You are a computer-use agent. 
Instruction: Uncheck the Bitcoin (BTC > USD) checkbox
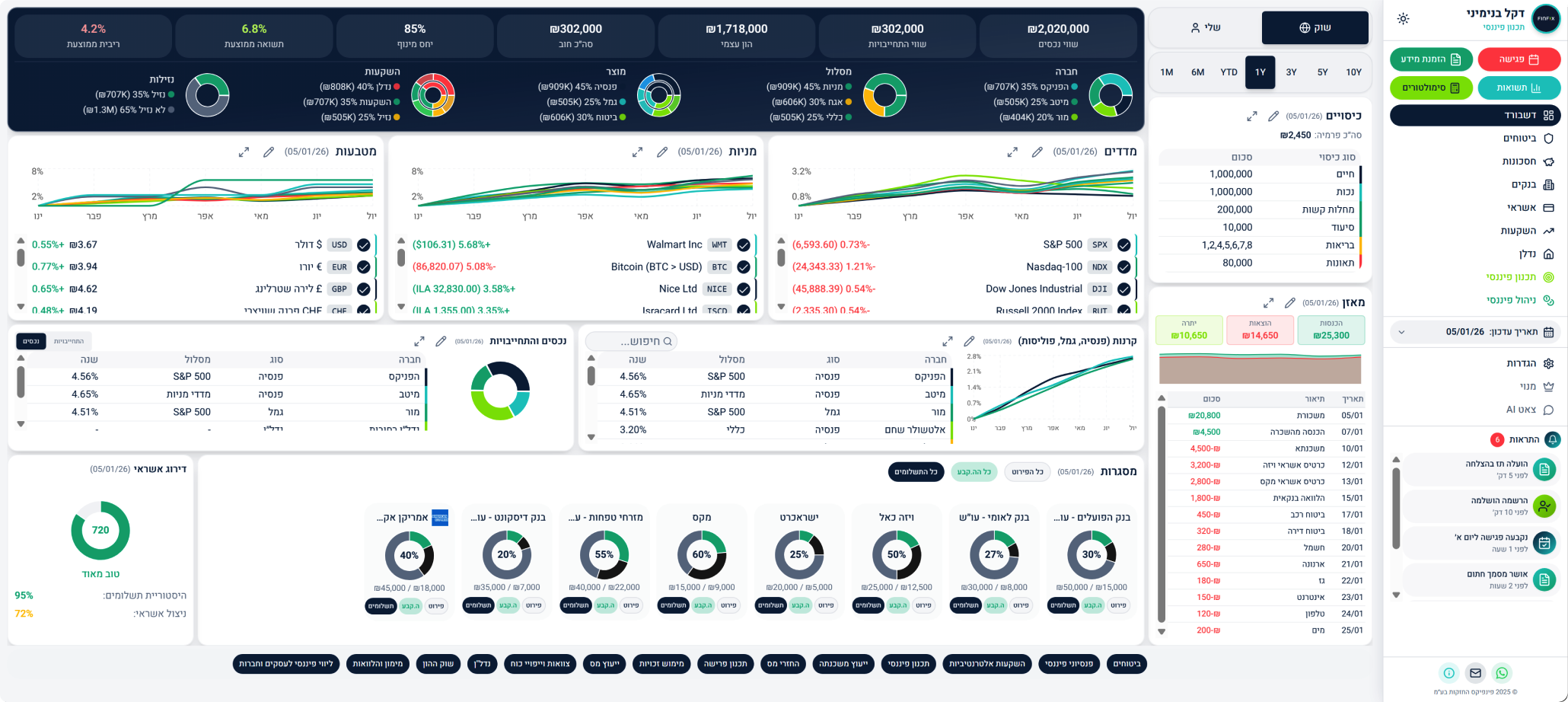[x=744, y=267]
